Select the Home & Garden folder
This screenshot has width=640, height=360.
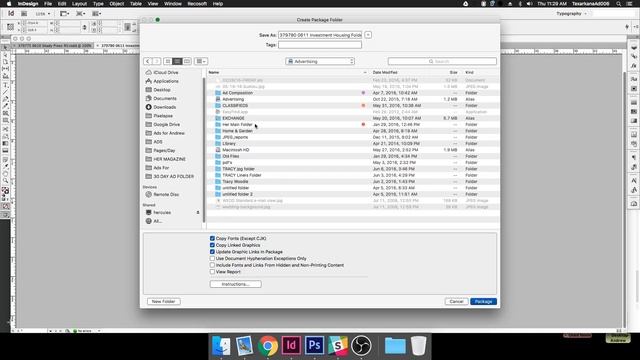(x=353, y=131)
